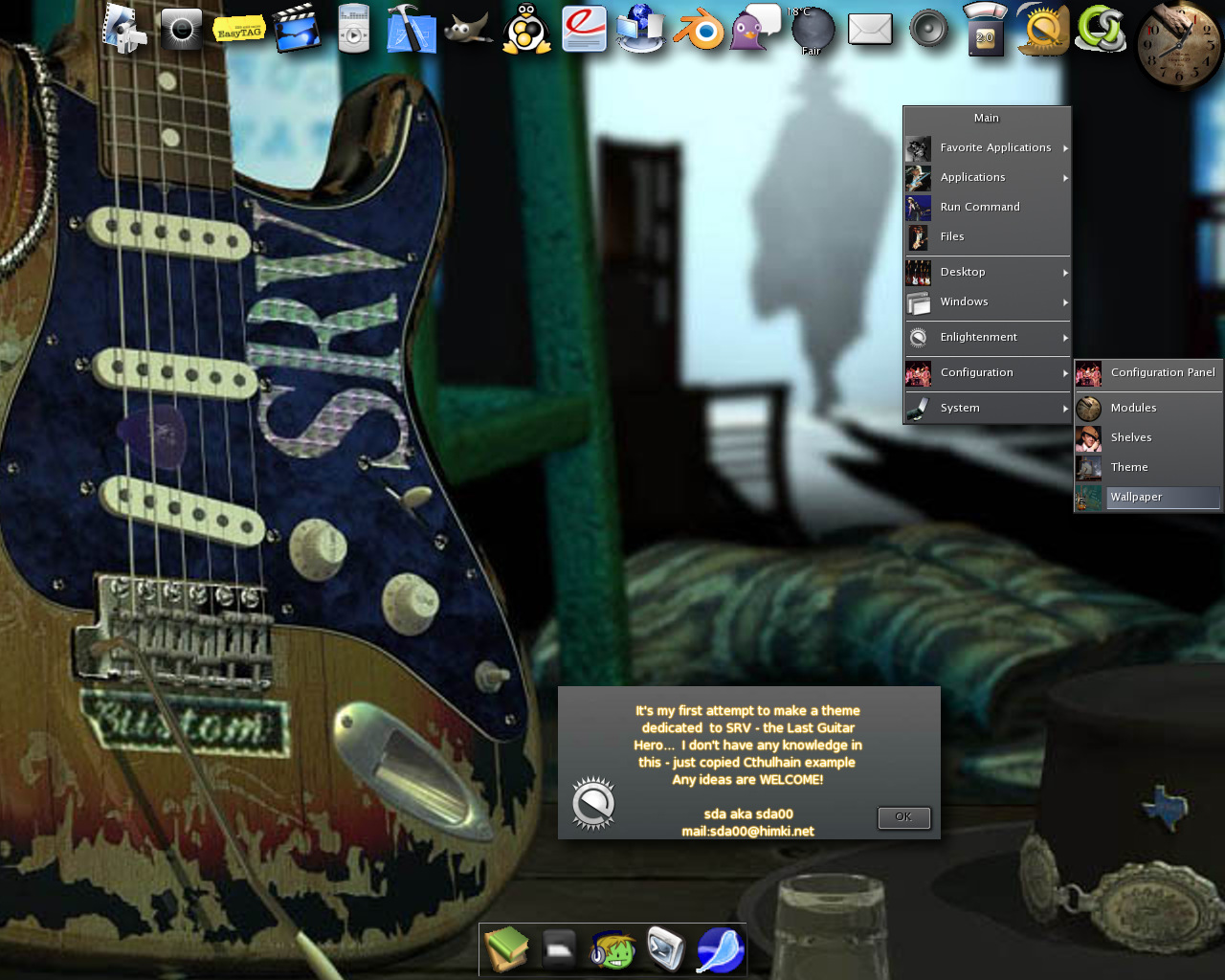Click the 'mail:sda00@himki.net' text

(x=747, y=831)
